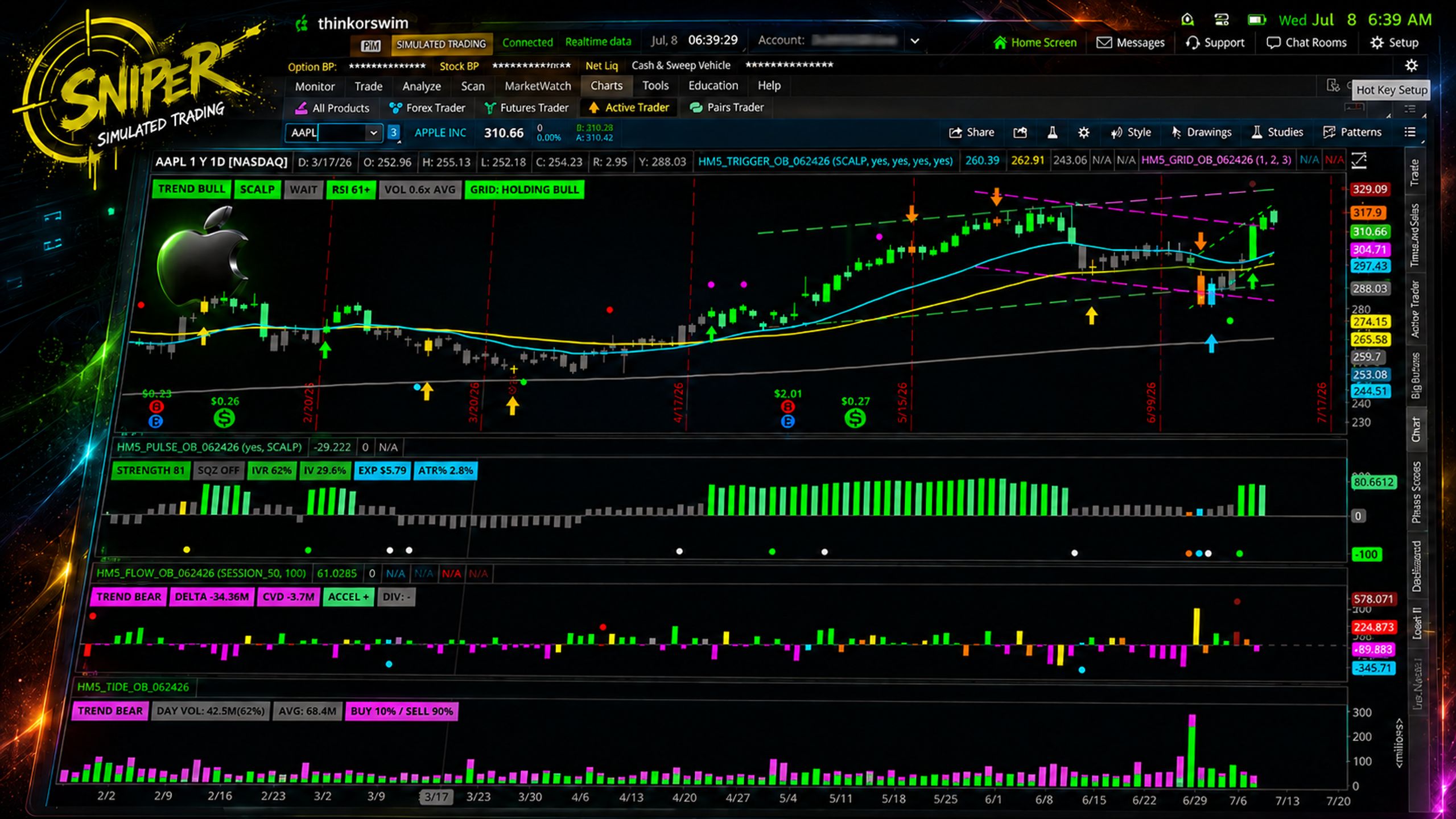The width and height of the screenshot is (1456, 819).
Task: Select the Pairs Trader subtab
Action: pyautogui.click(x=727, y=107)
